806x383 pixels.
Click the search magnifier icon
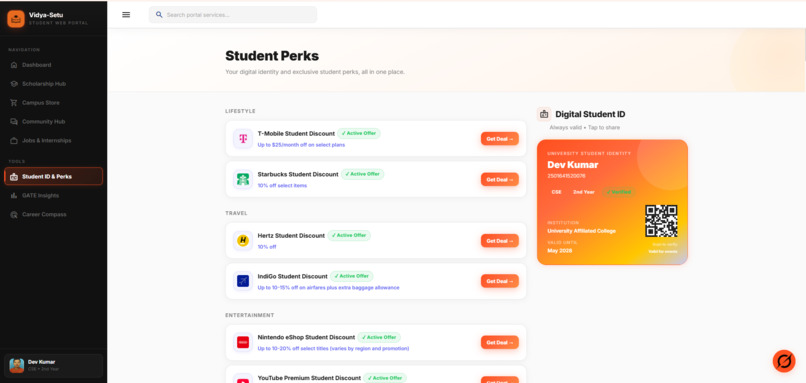(159, 15)
